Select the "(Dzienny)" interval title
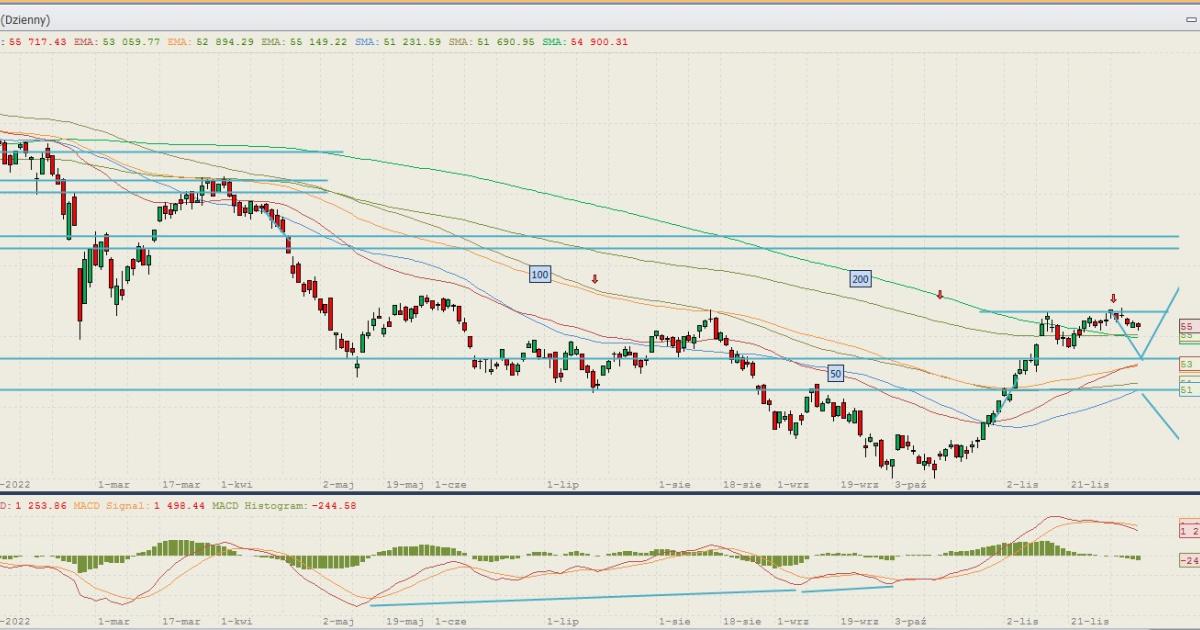Image resolution: width=1200 pixels, height=630 pixels. (25, 20)
